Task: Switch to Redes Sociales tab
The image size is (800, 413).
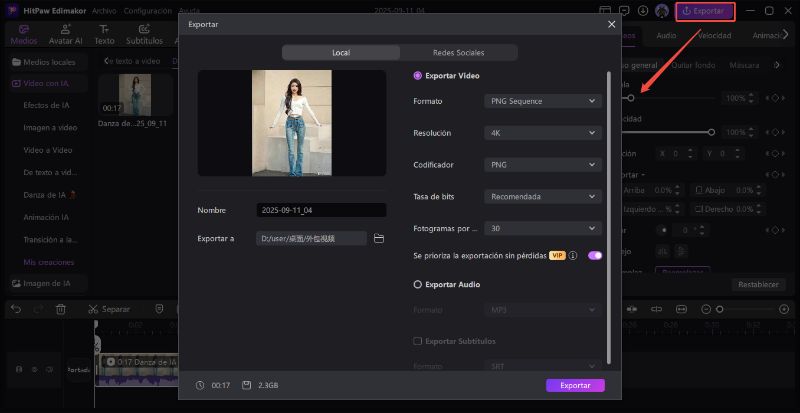Action: [x=459, y=53]
